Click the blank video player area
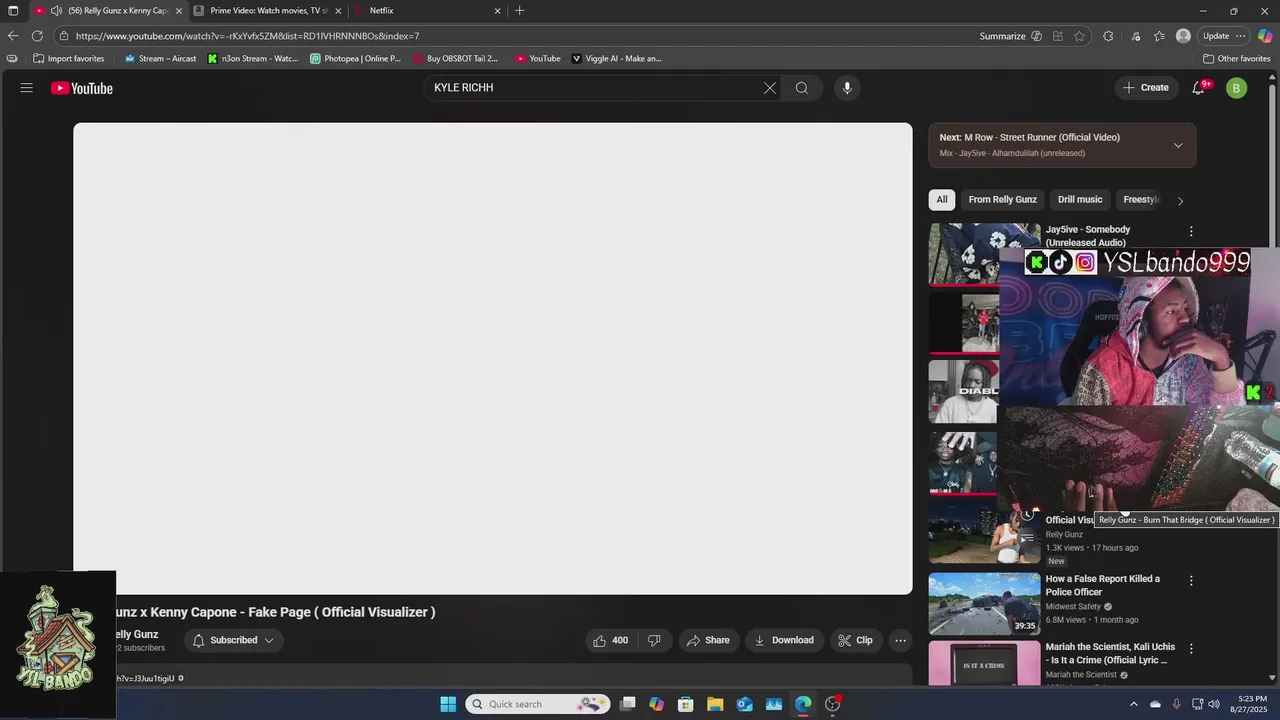 pyautogui.click(x=493, y=359)
